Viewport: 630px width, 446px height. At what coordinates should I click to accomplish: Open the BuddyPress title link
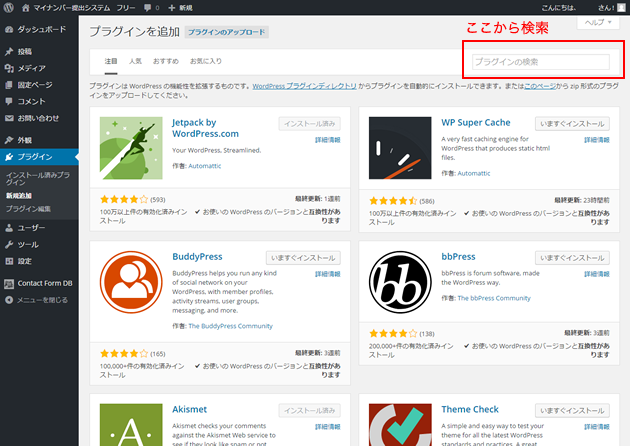[197, 257]
